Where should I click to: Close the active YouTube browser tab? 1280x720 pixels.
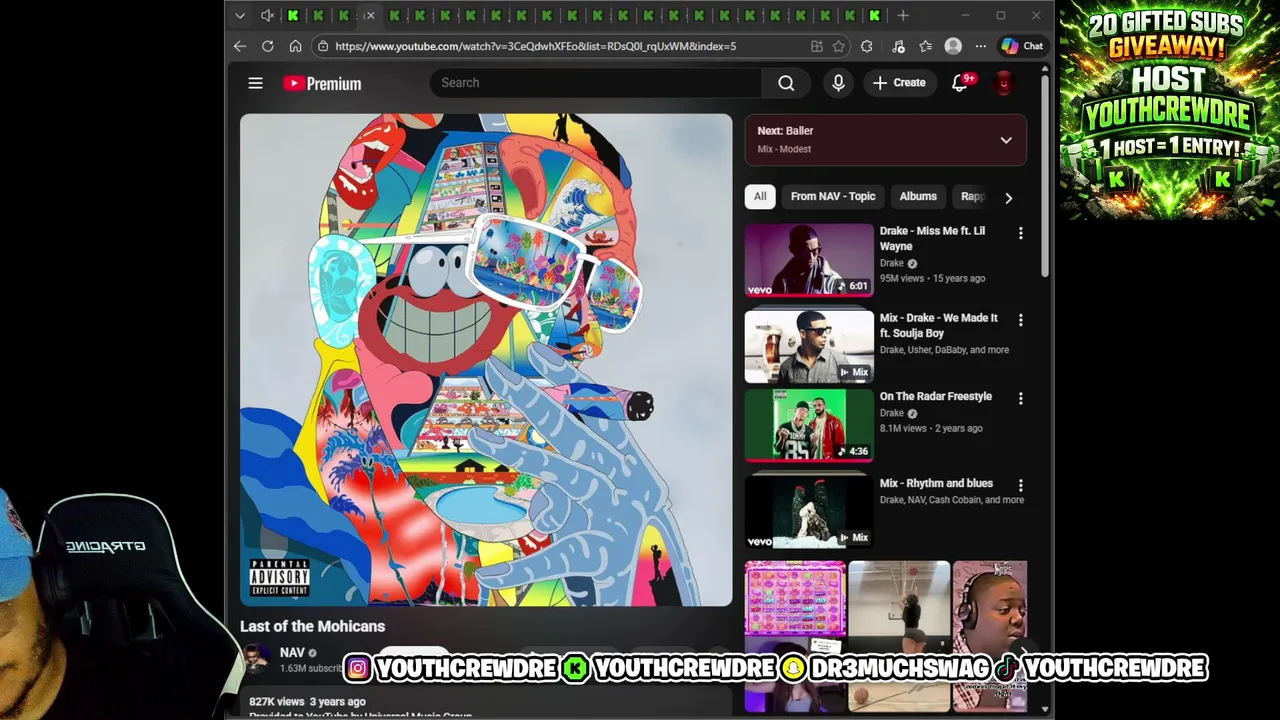[370, 15]
